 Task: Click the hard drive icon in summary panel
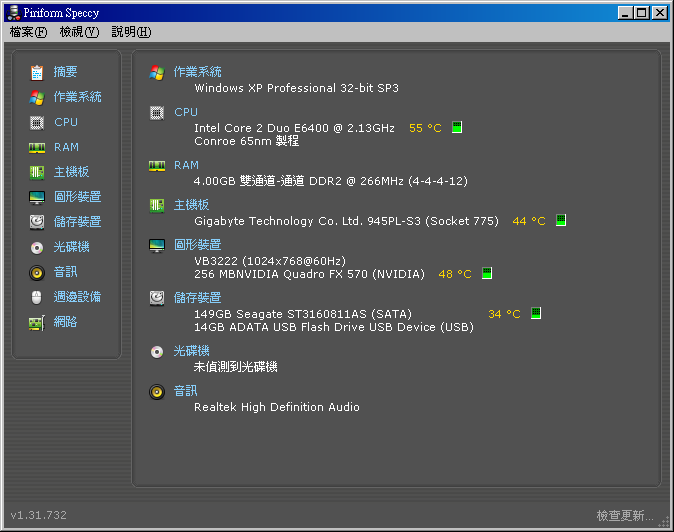tap(157, 298)
